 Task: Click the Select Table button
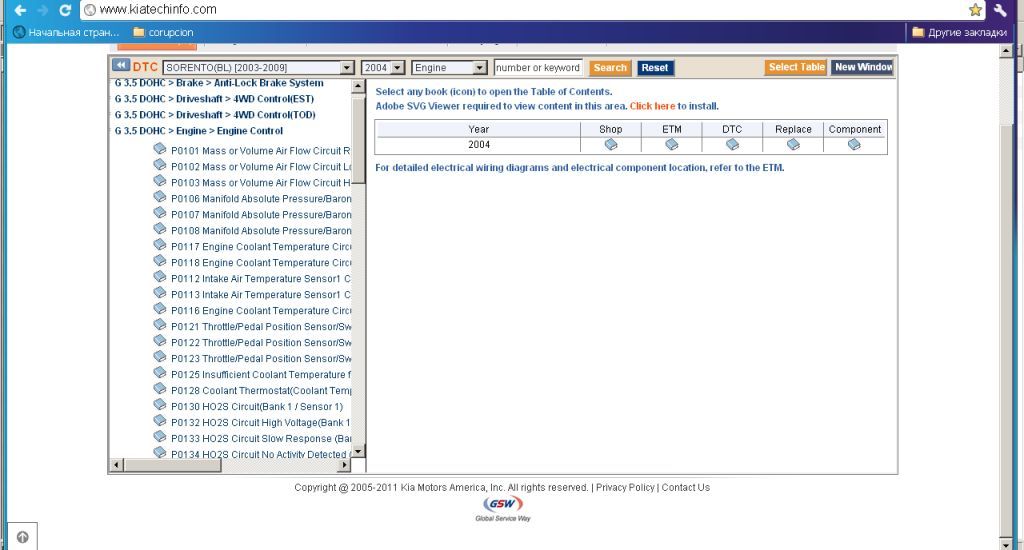796,68
